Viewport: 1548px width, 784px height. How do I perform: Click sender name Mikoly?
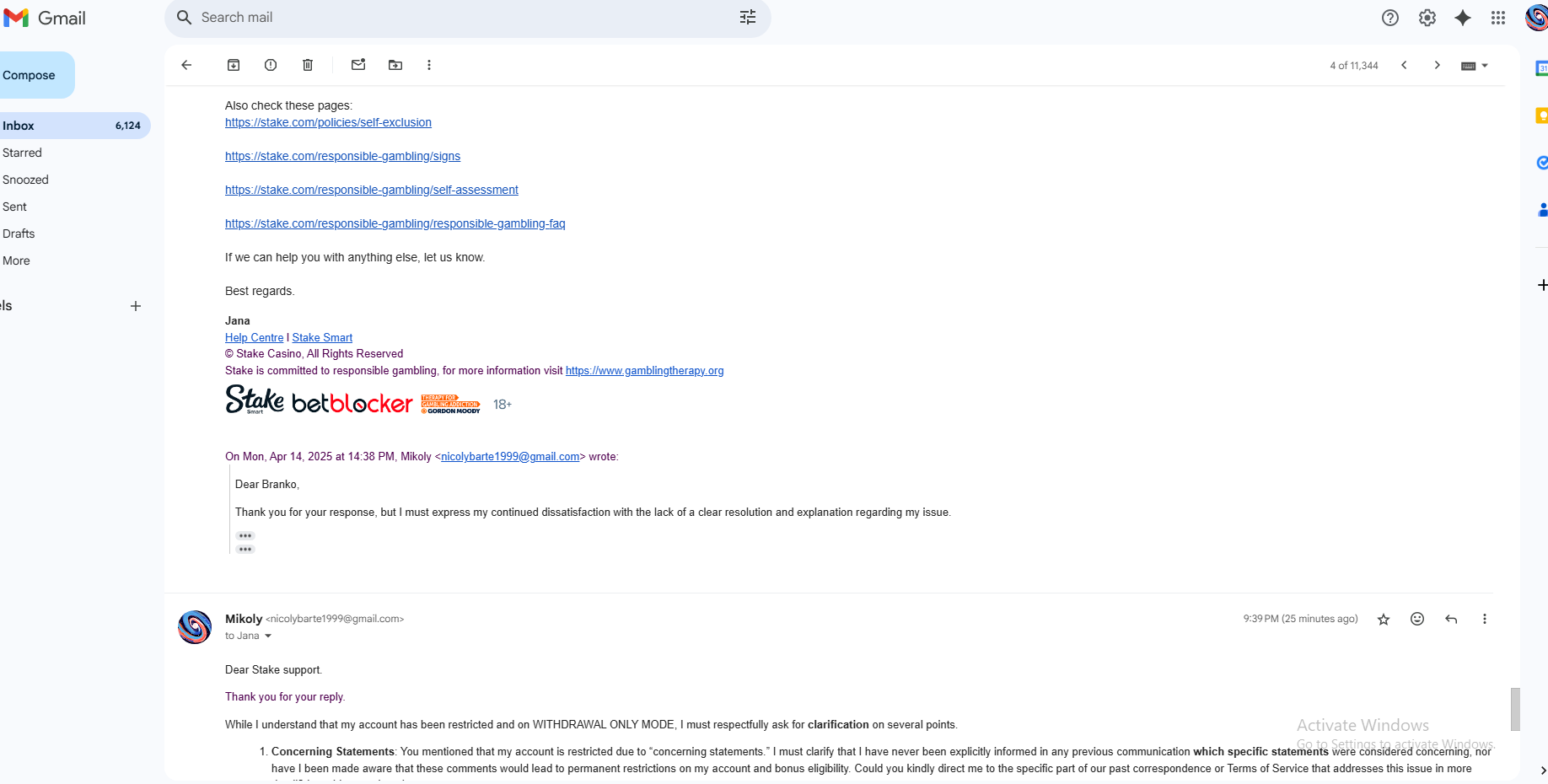tap(244, 619)
